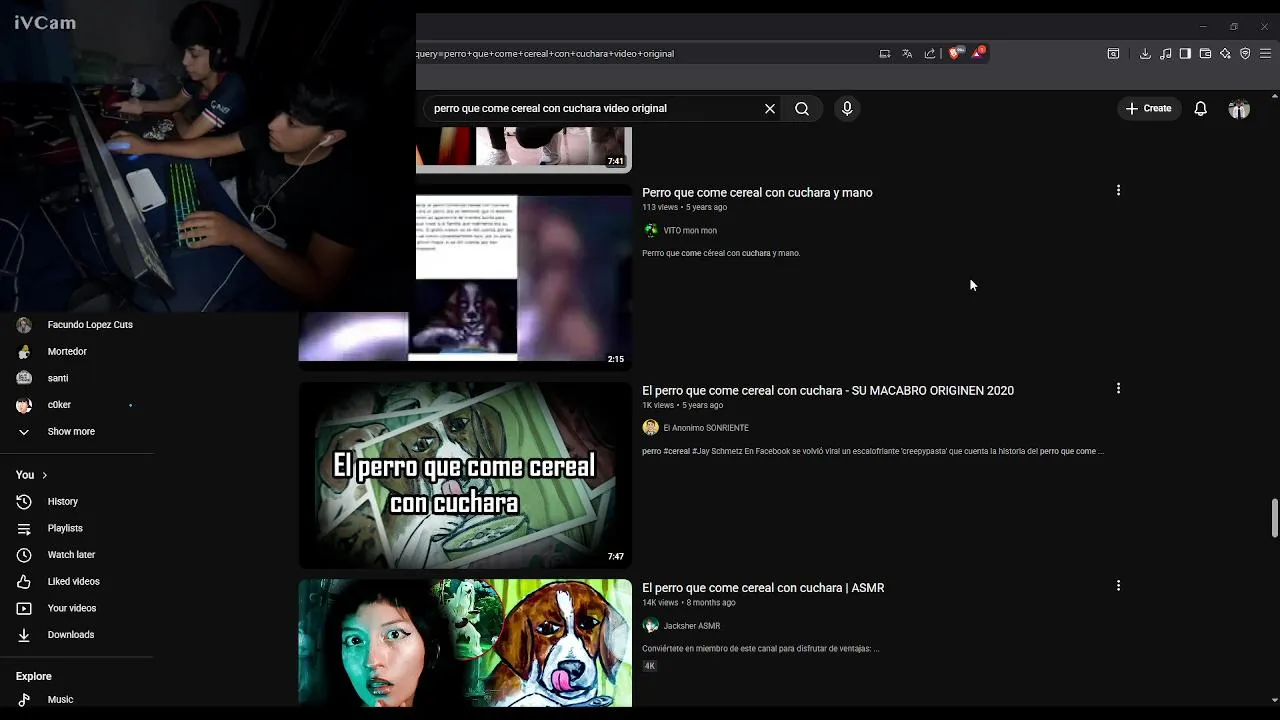Image resolution: width=1280 pixels, height=720 pixels.
Task: Click the VITO mon mon channel avatar
Action: click(651, 231)
